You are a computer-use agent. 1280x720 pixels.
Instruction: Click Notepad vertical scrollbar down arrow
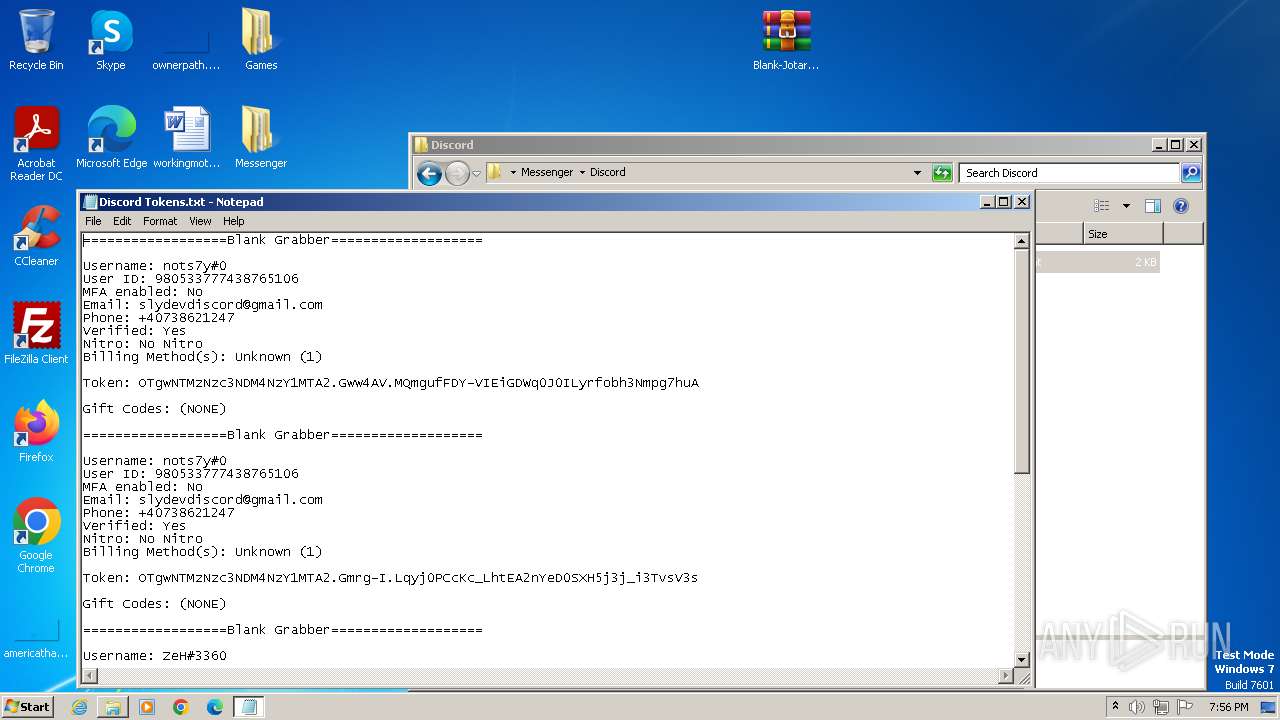[1021, 660]
